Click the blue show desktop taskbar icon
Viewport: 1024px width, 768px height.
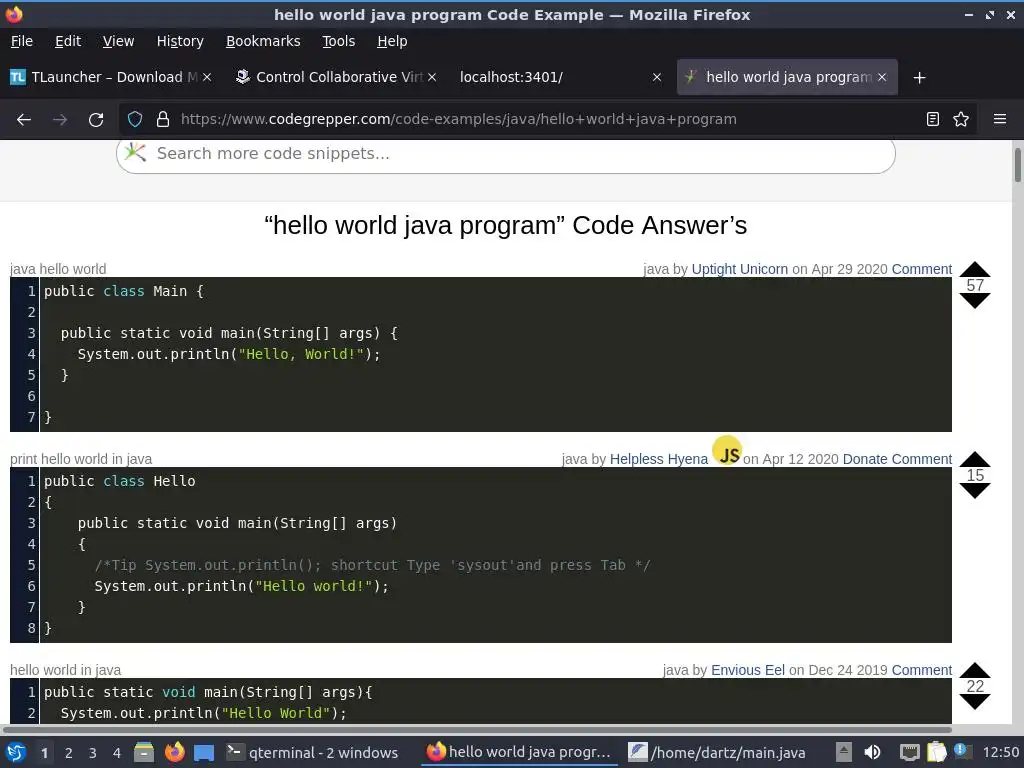tap(204, 753)
